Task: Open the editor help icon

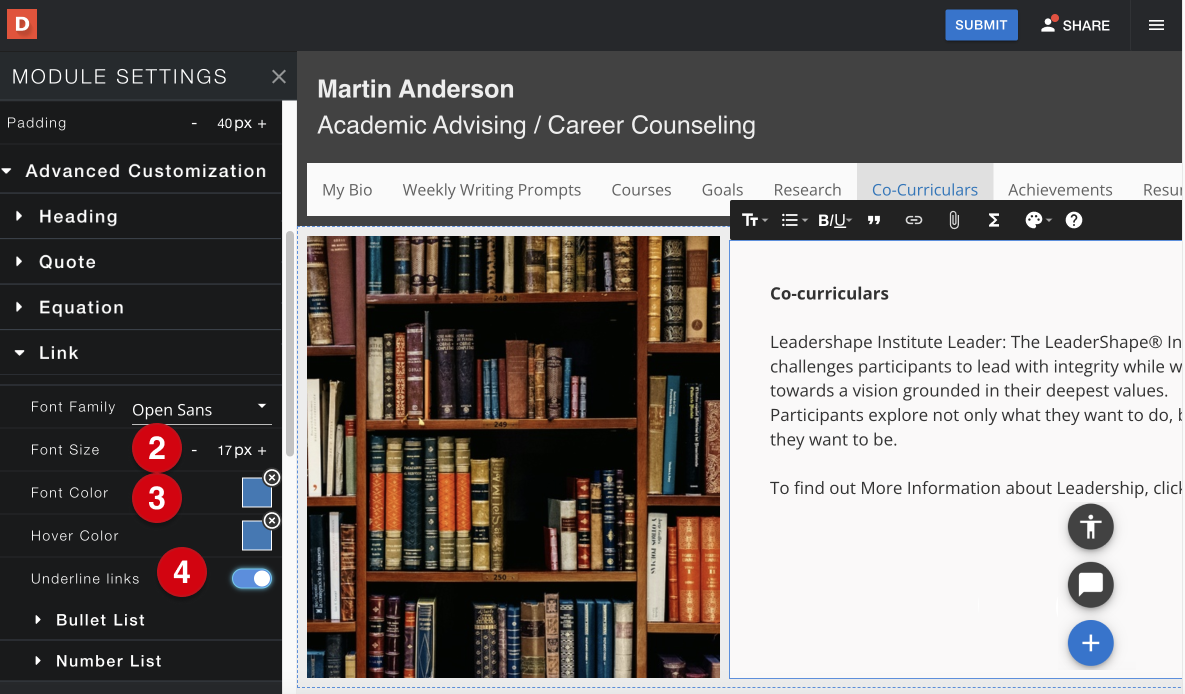Action: click(x=1074, y=220)
